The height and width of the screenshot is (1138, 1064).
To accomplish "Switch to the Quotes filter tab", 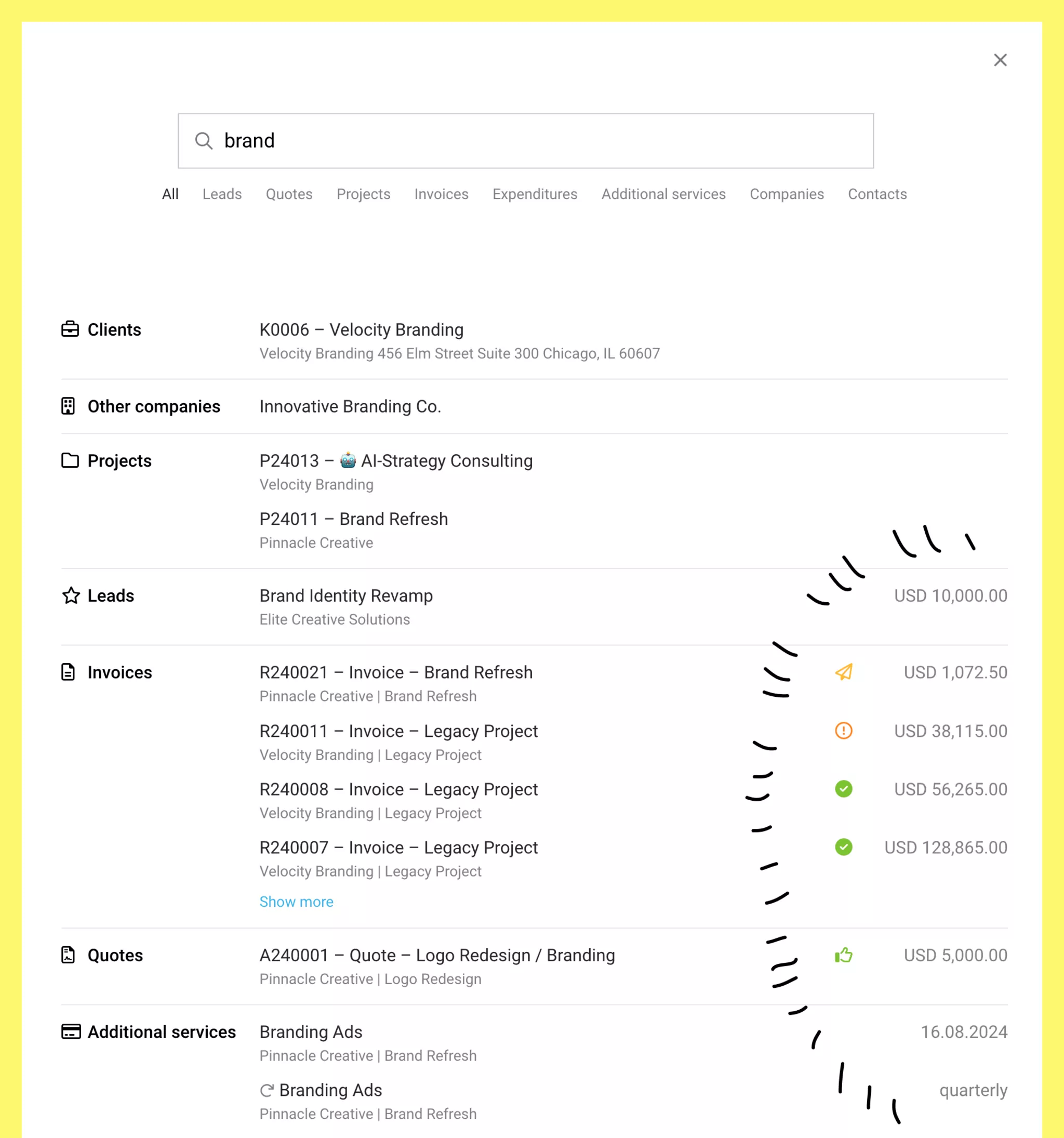I will pos(289,194).
